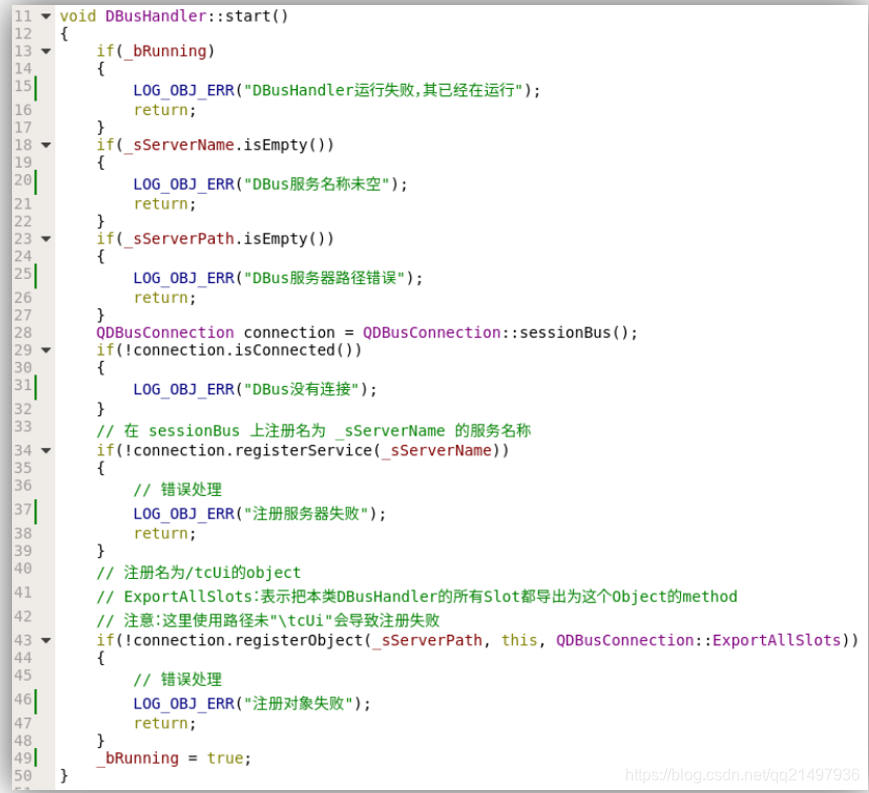Click the DBusHandler class name in the function signature
Viewport: 869px width, 793px height.
pyautogui.click(x=156, y=16)
